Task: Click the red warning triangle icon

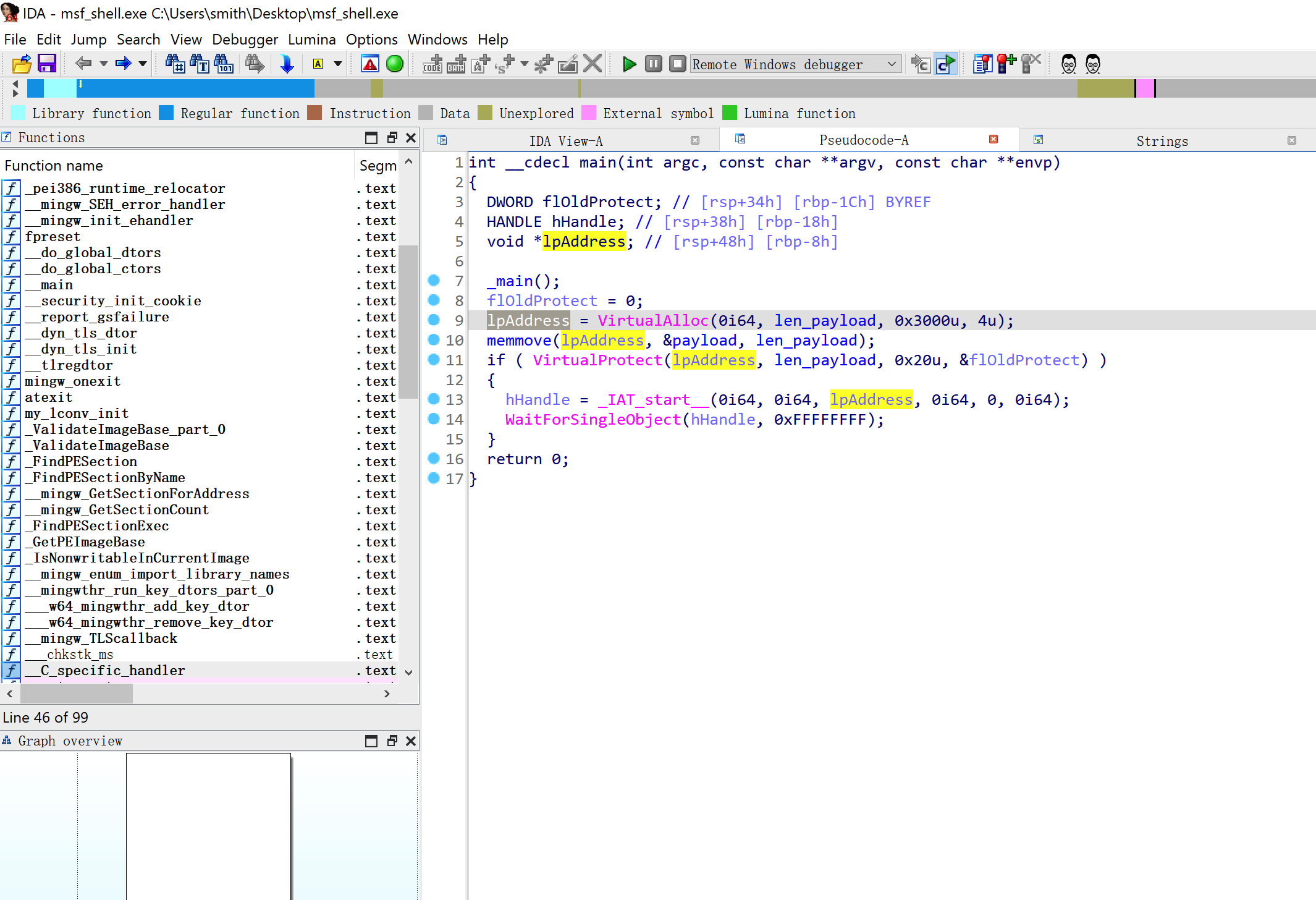Action: (x=369, y=64)
